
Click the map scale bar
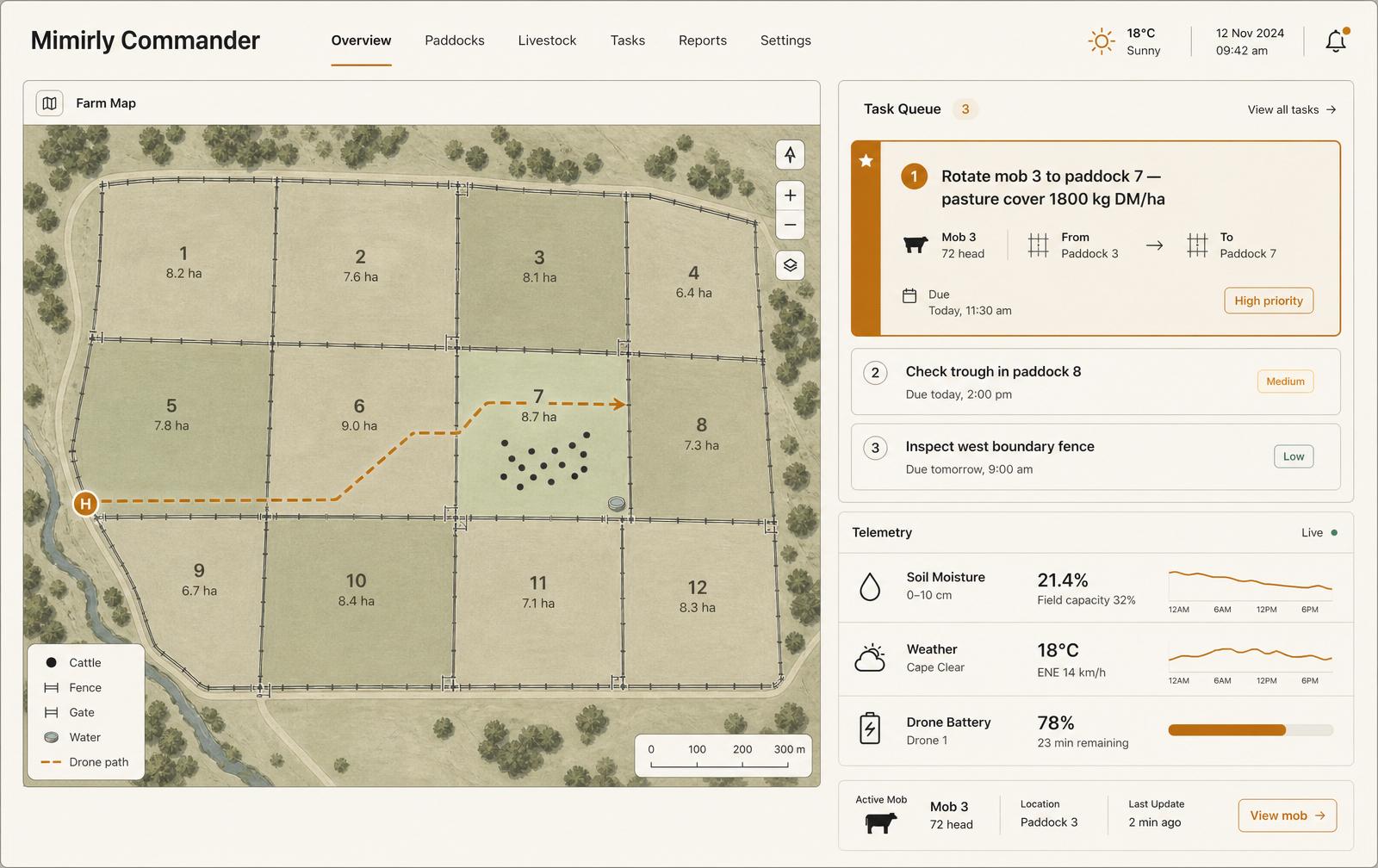[723, 755]
